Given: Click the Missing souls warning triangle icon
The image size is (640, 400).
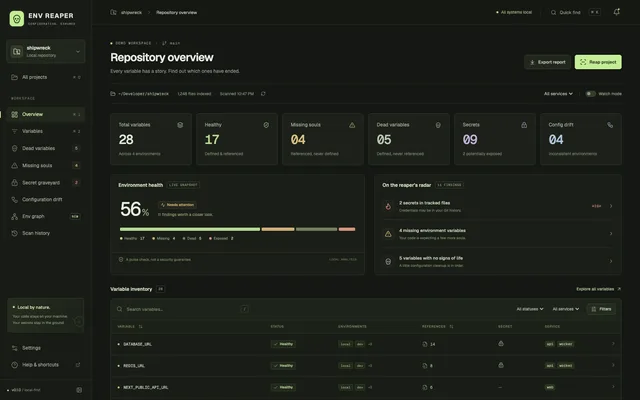Looking at the screenshot, I should point(352,125).
